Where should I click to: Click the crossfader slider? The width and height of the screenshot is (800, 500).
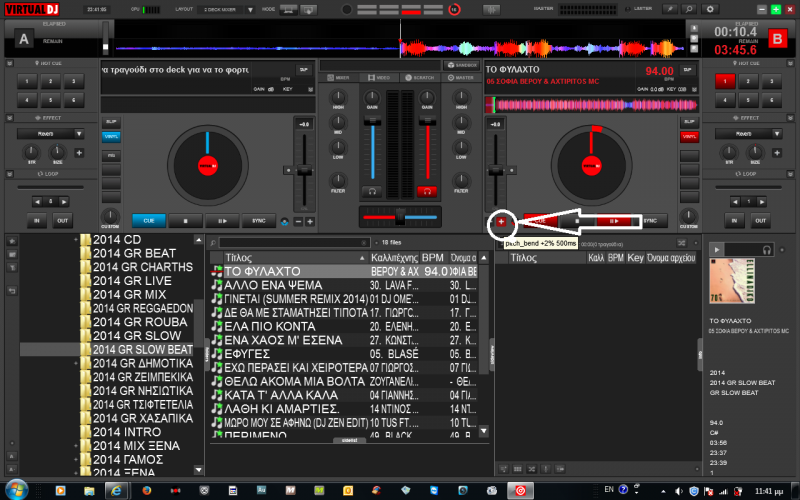click(400, 217)
